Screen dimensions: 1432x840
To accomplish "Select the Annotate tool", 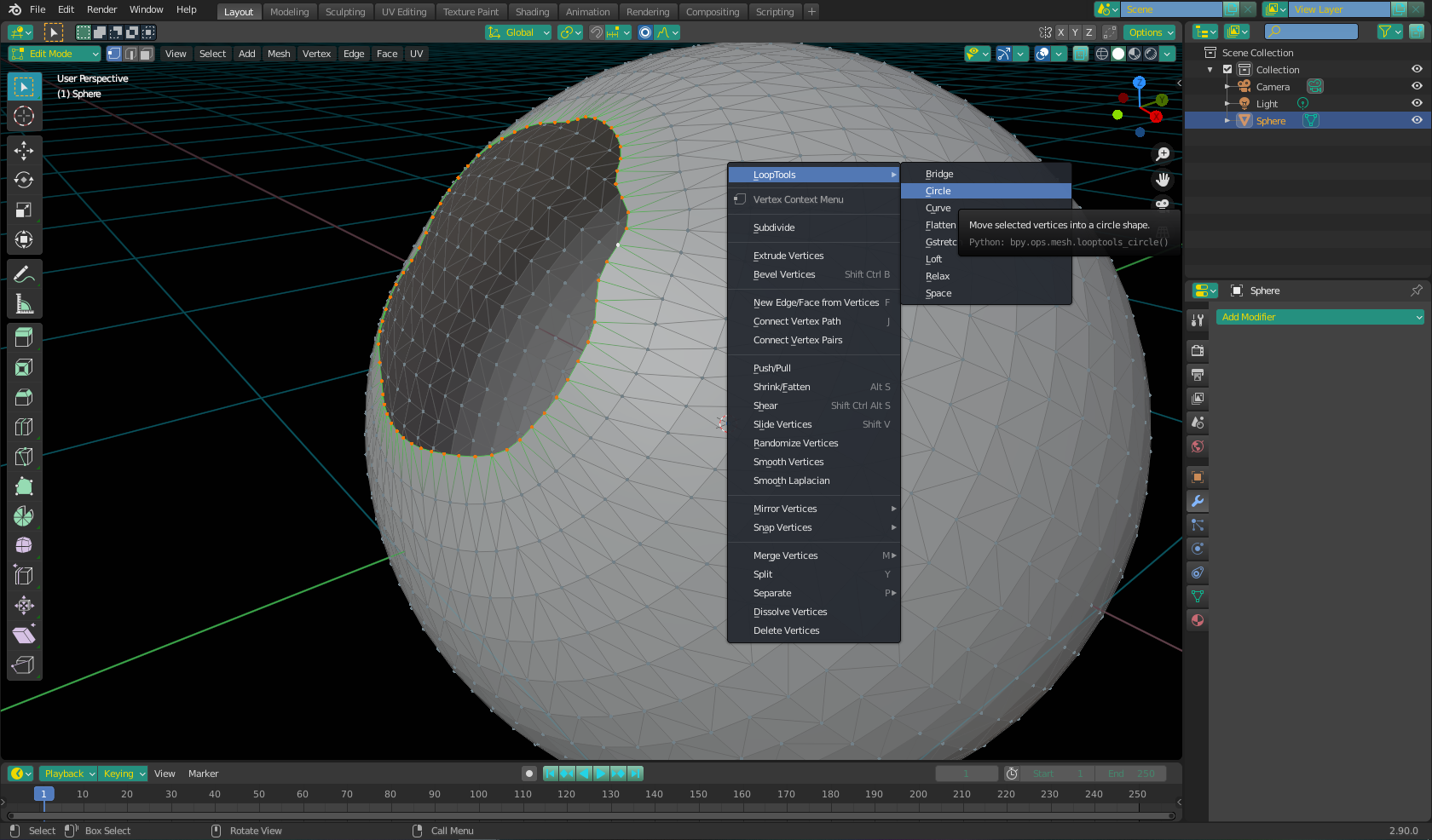I will (x=24, y=274).
